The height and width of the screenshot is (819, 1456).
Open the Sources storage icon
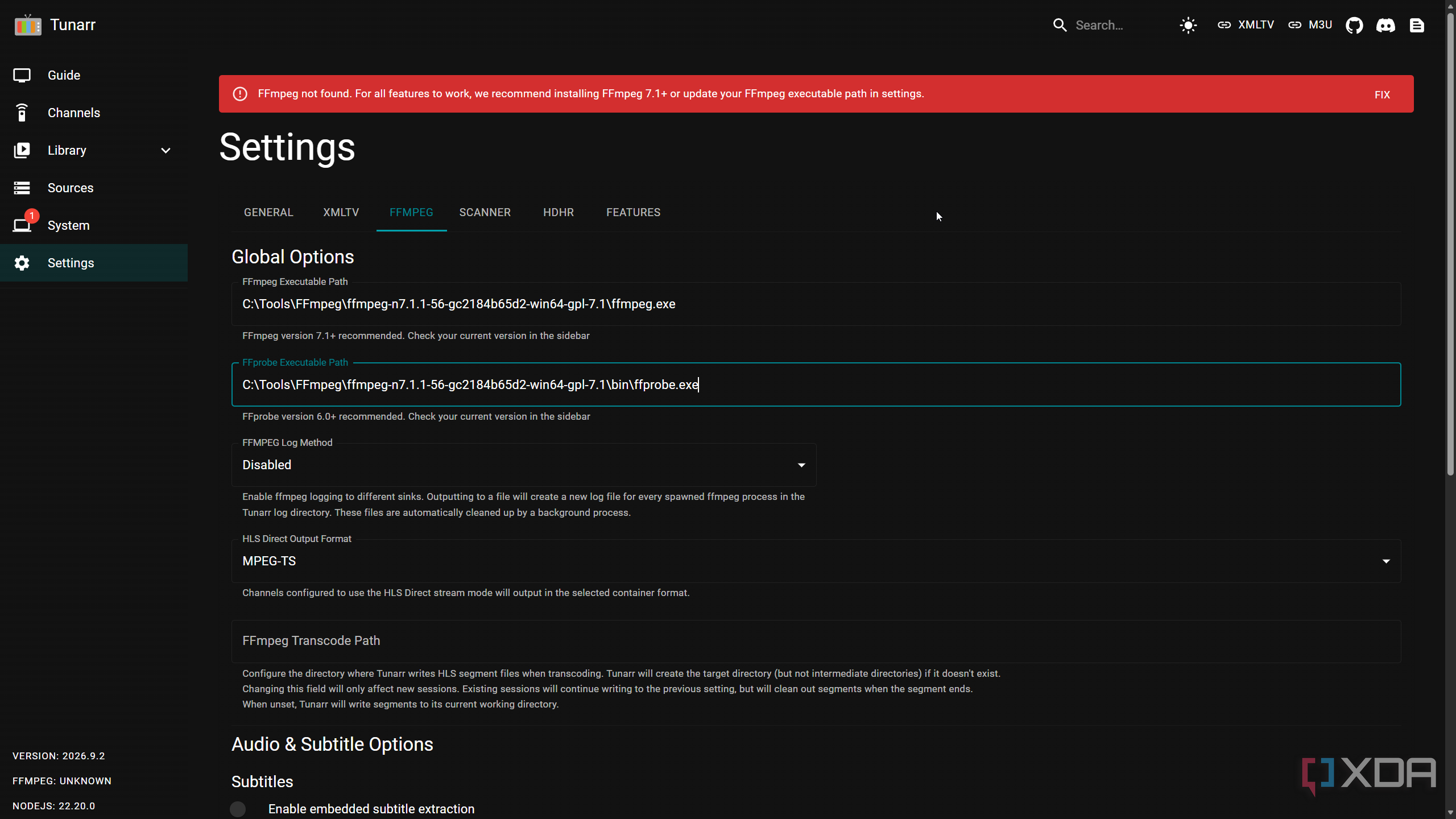pyautogui.click(x=22, y=188)
